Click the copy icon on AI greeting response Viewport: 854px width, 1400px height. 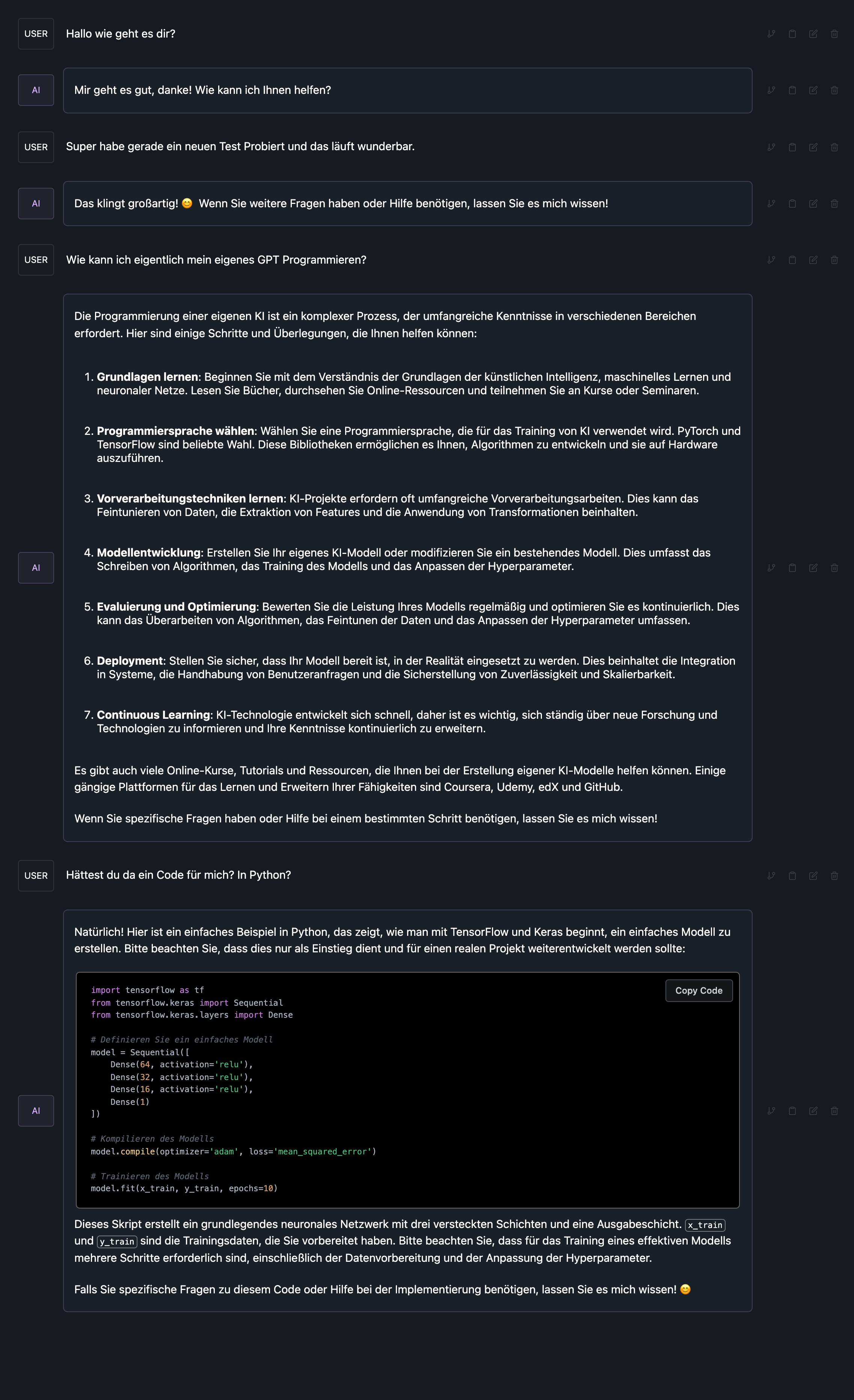[x=793, y=90]
